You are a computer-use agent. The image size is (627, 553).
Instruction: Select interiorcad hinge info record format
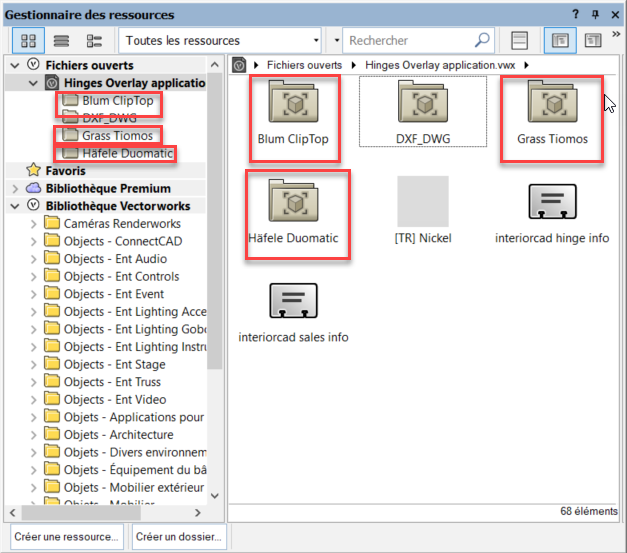[x=552, y=212]
